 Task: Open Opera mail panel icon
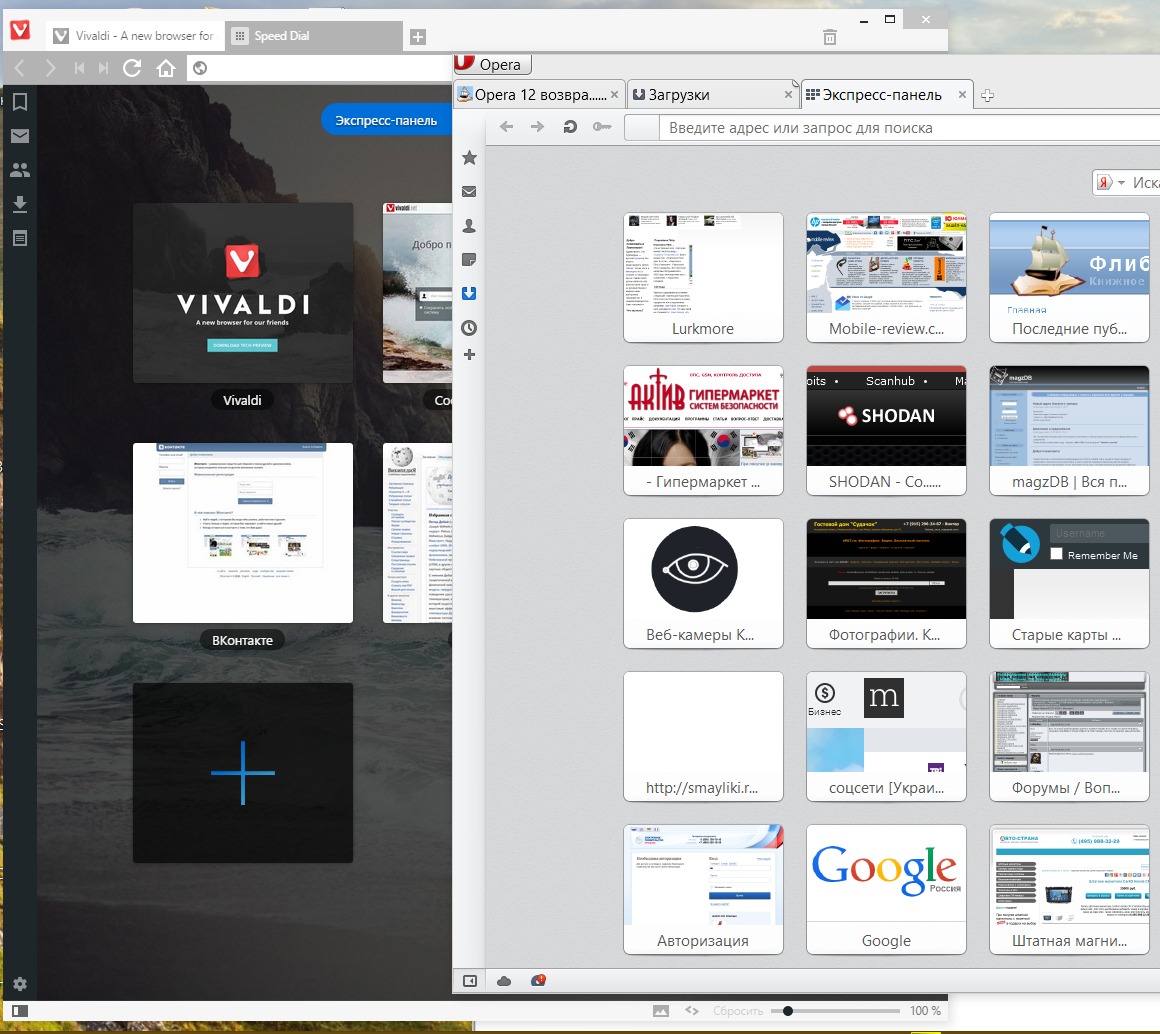pos(469,192)
